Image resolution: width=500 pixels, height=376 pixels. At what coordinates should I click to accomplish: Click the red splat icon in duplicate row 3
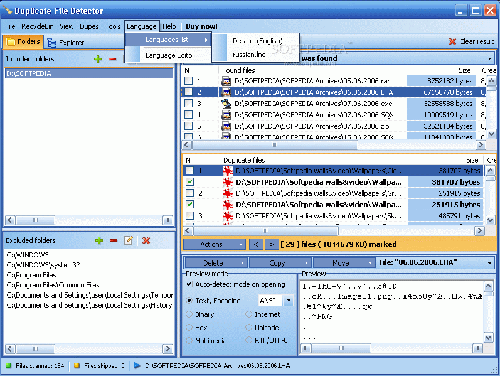pyautogui.click(x=228, y=216)
